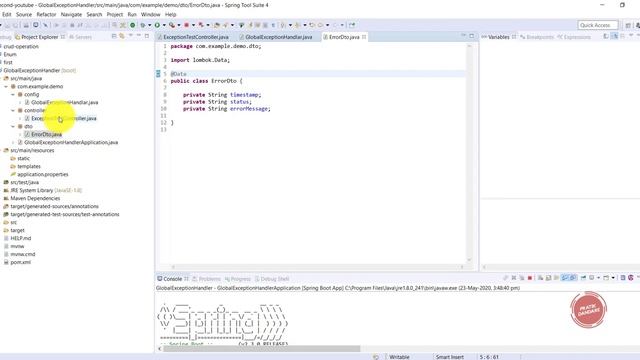Click into the Quick Access field

click(598, 25)
